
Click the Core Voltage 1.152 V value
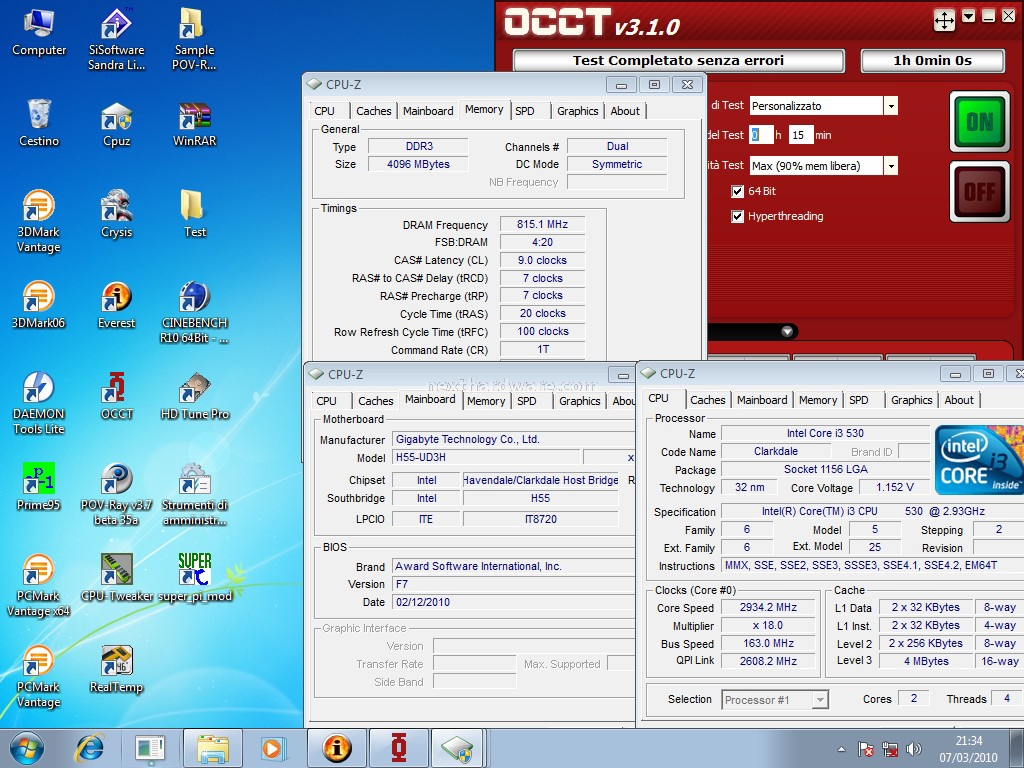(x=894, y=487)
